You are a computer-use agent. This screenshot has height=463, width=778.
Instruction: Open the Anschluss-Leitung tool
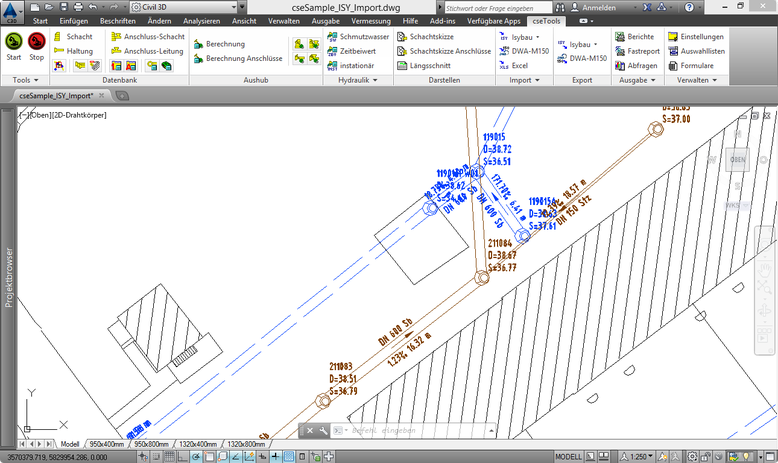147,51
